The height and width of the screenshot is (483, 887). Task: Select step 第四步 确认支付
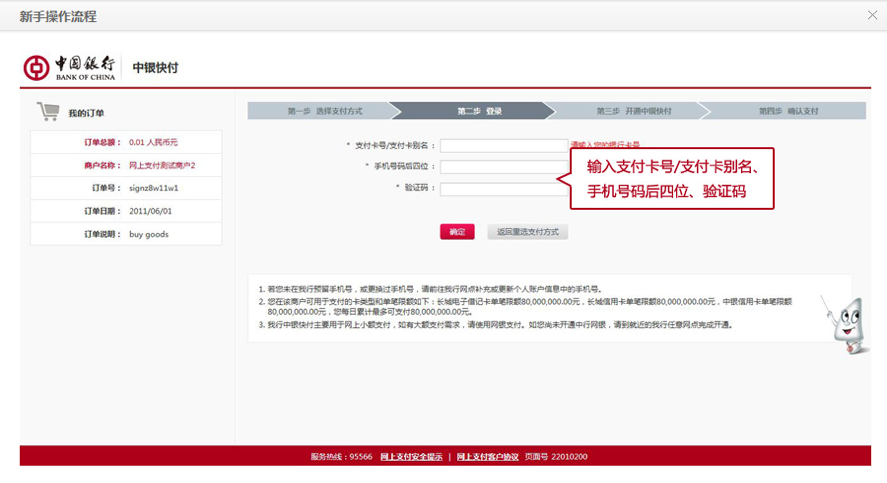(788, 111)
